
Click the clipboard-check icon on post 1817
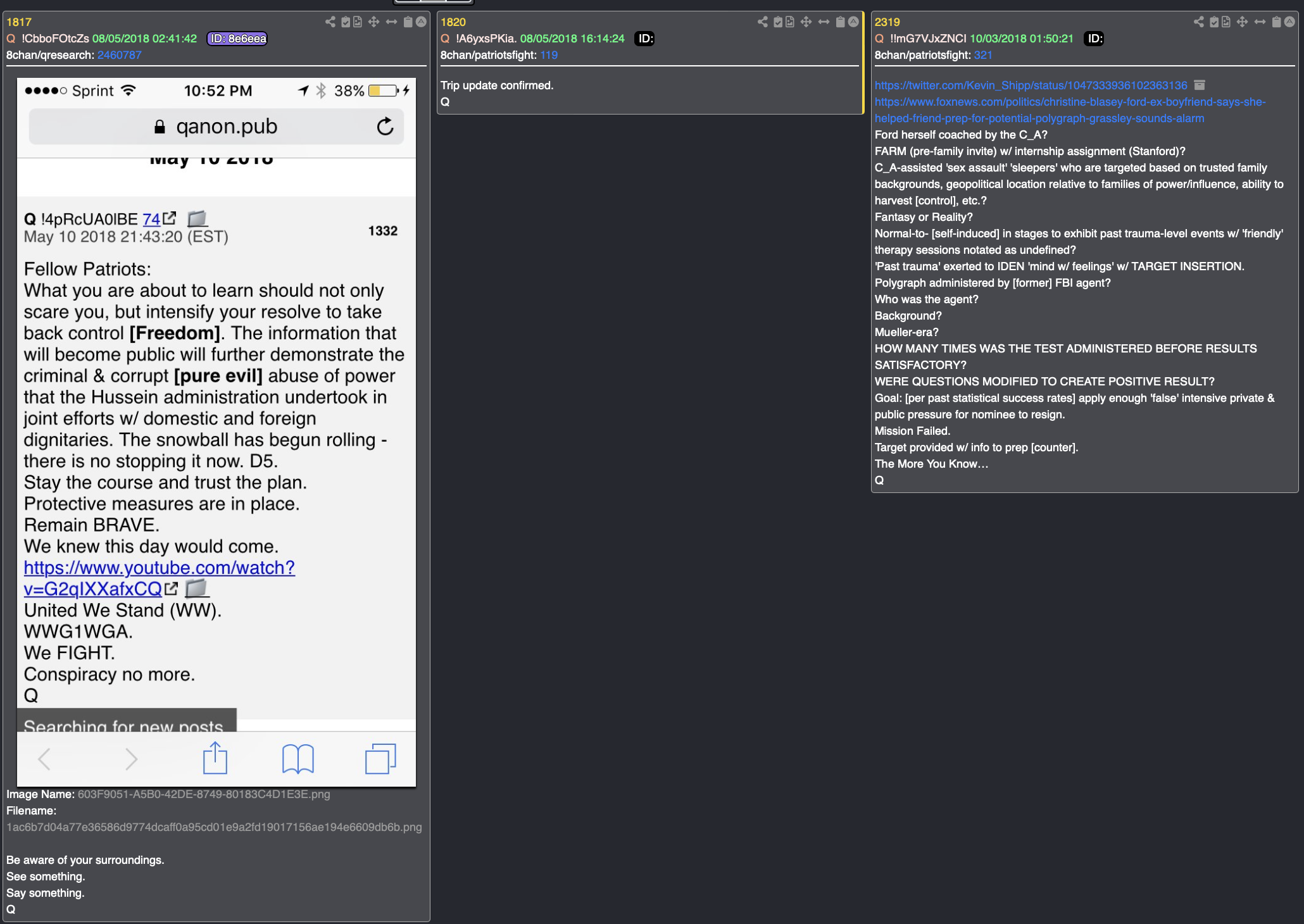[x=346, y=22]
